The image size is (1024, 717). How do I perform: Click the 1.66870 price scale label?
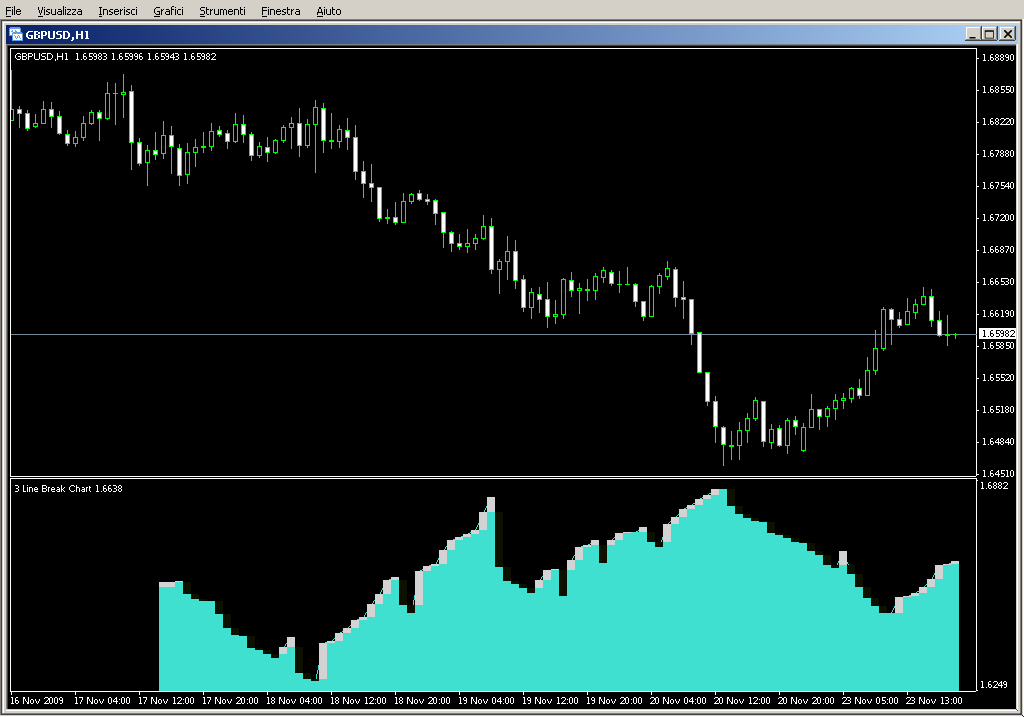[x=999, y=249]
